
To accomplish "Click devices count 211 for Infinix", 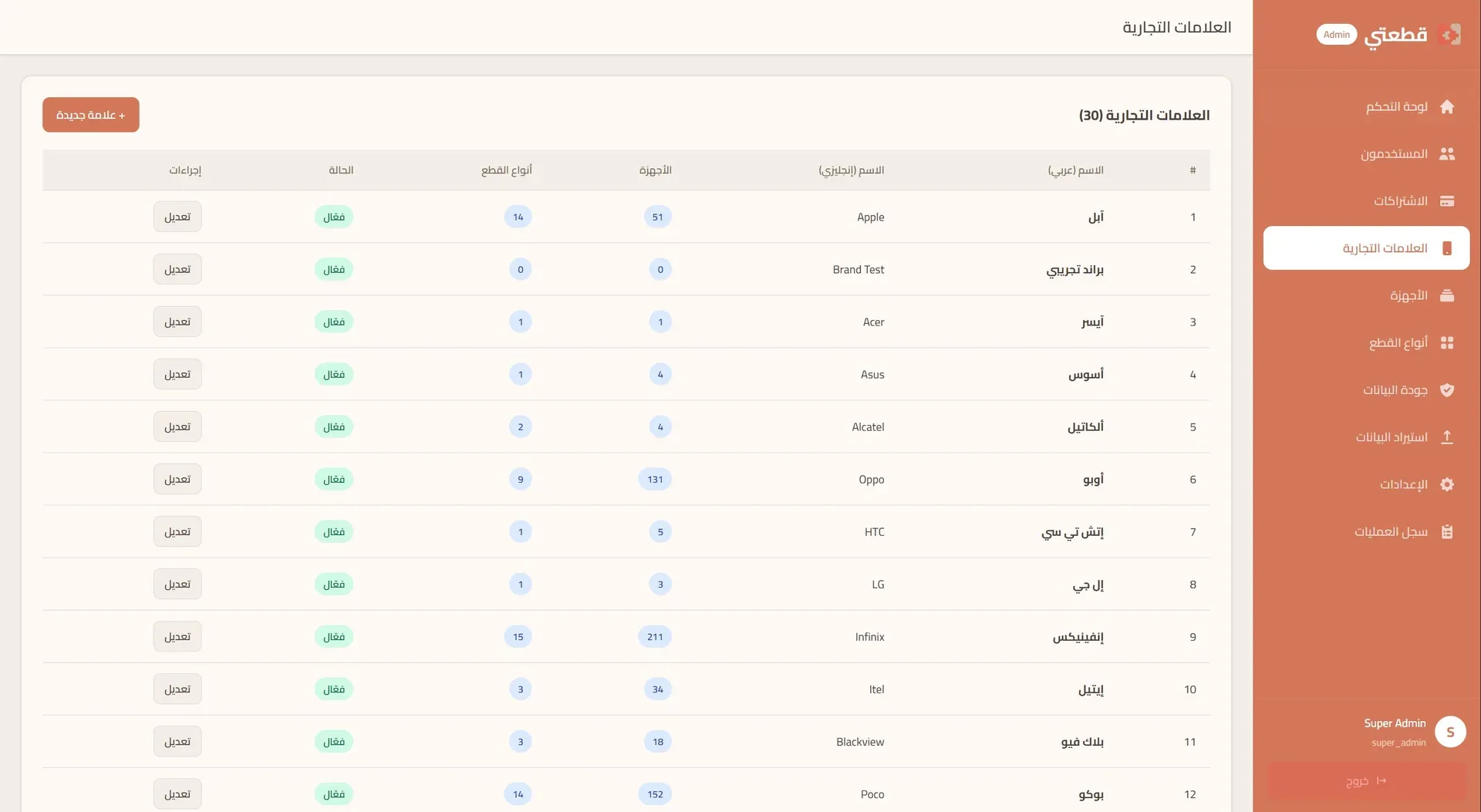I will pyautogui.click(x=655, y=636).
